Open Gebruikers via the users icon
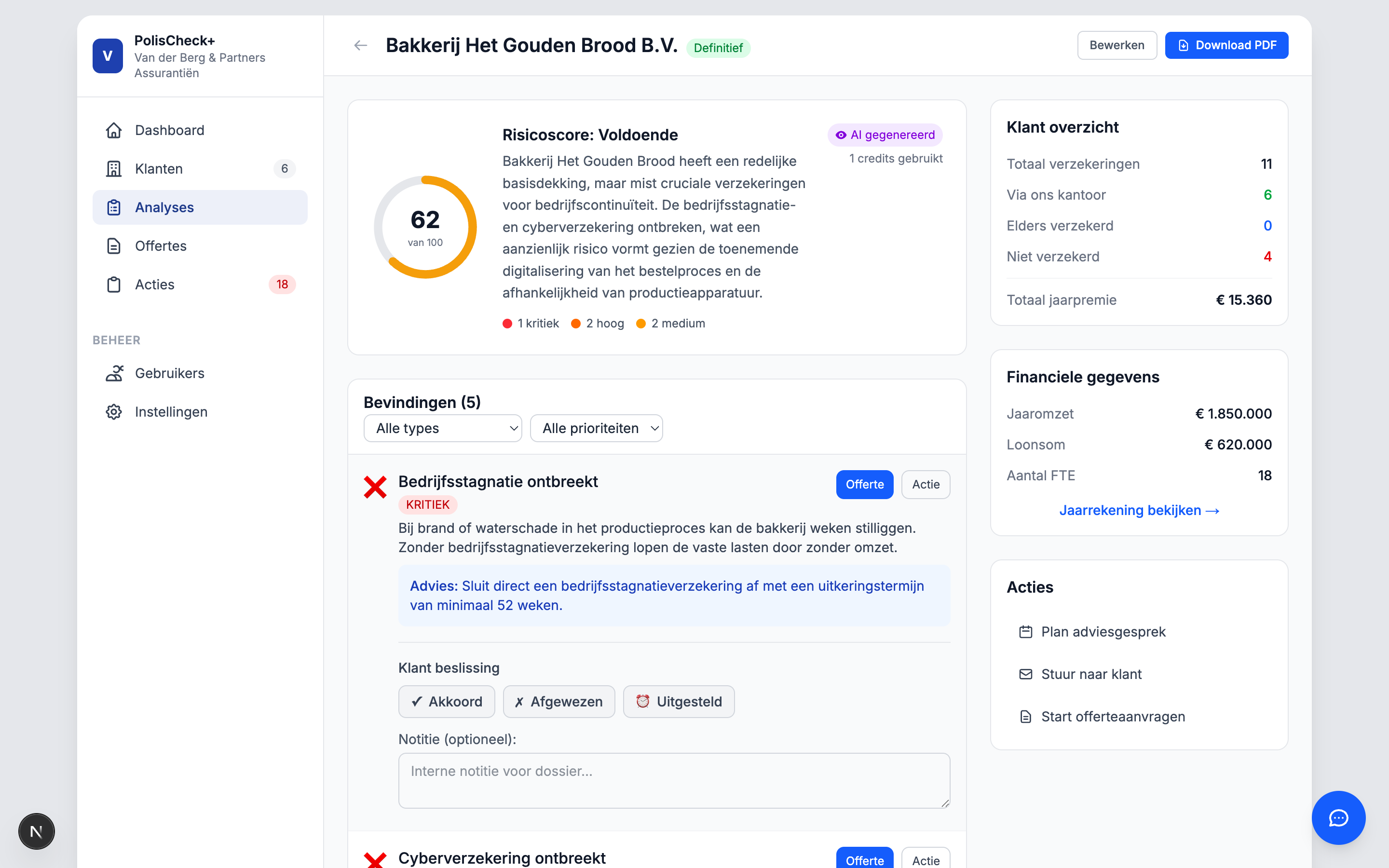Image resolution: width=1389 pixels, height=868 pixels. pyautogui.click(x=114, y=373)
